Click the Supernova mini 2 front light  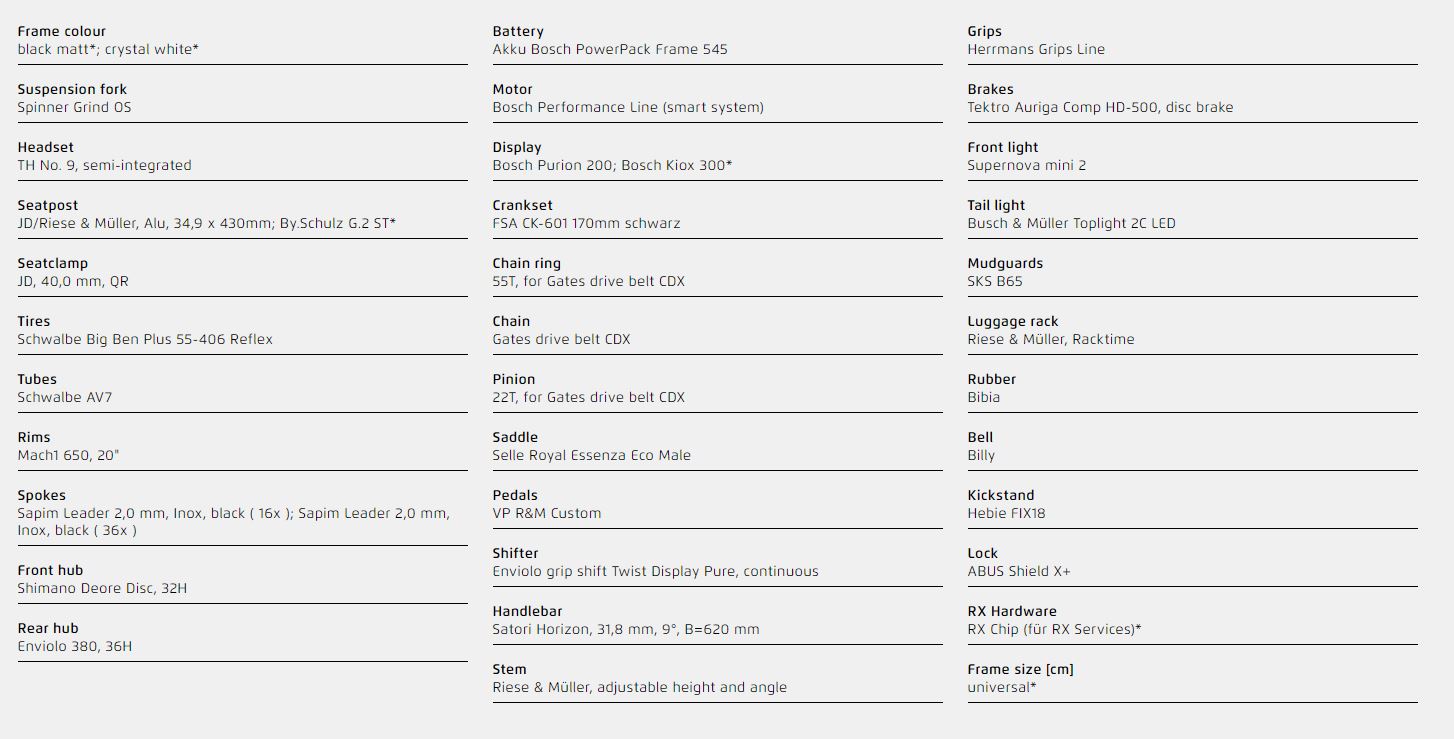pyautogui.click(x=1026, y=165)
